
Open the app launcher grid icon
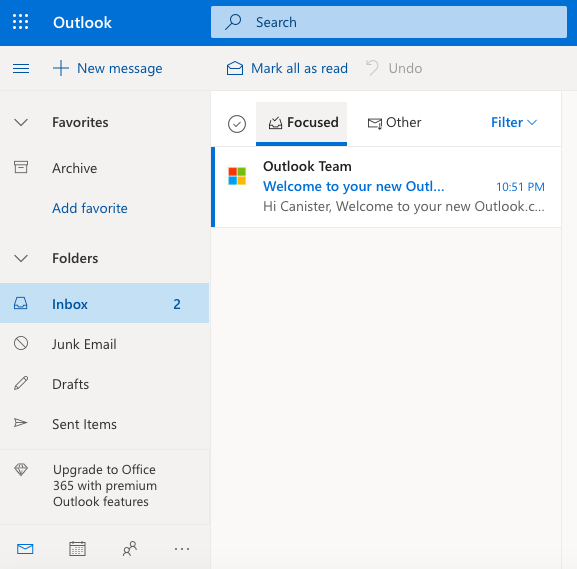click(21, 22)
